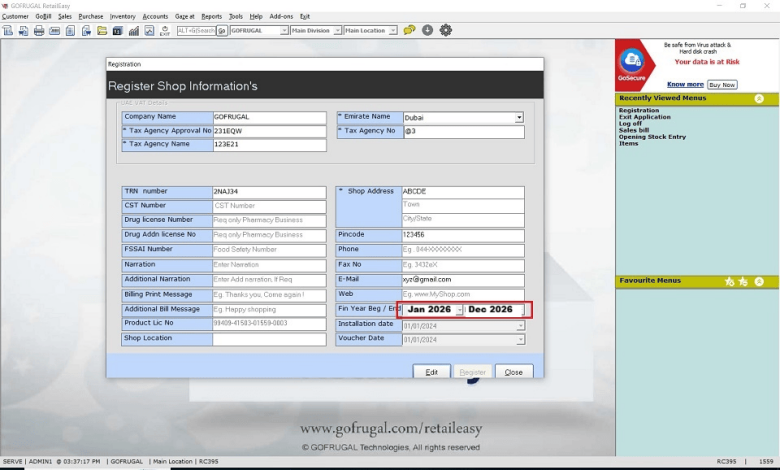The height and width of the screenshot is (470, 780).
Task: Click the E-Mail field
Action: pos(463,280)
